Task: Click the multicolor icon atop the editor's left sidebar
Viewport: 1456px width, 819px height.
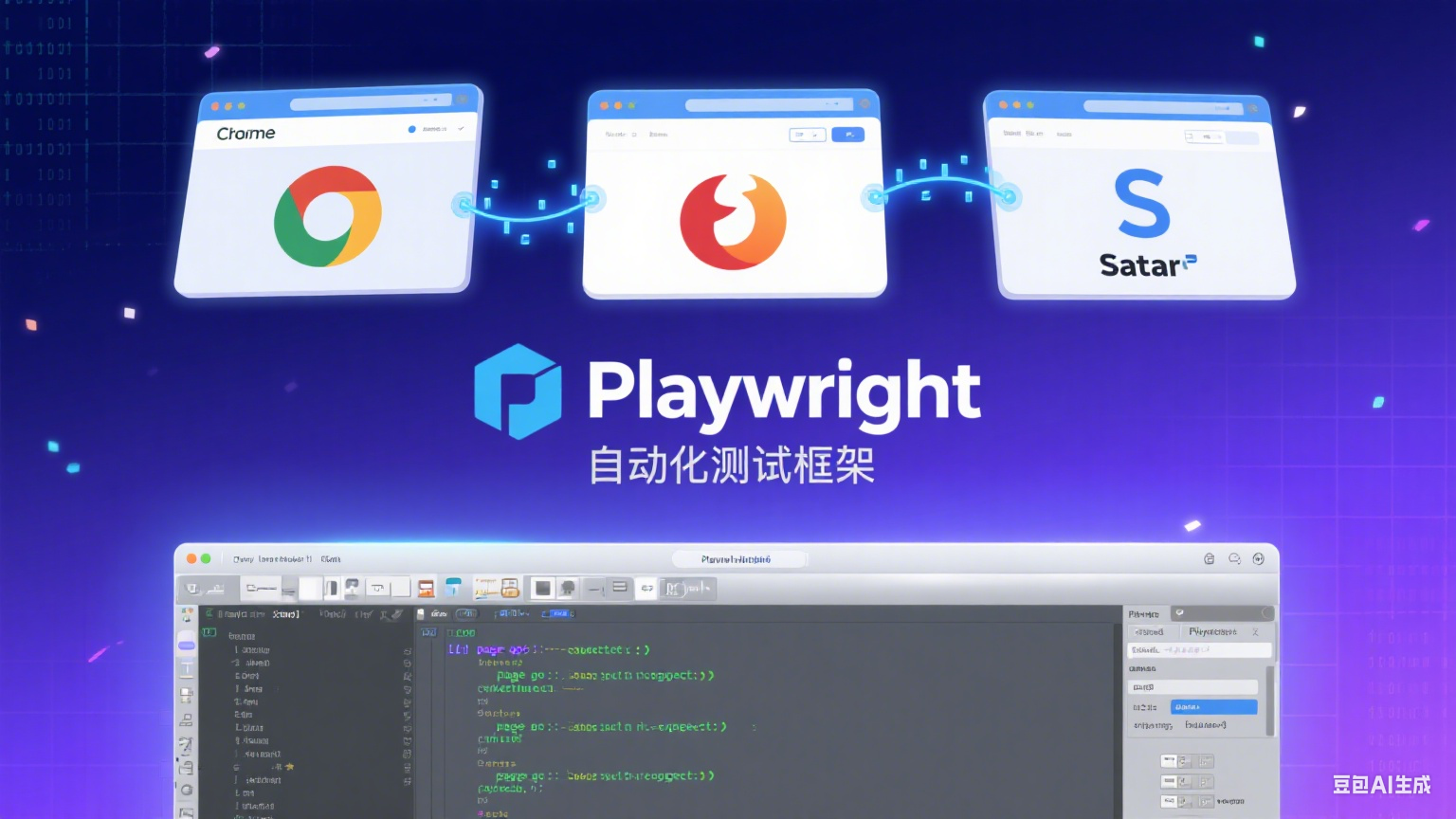Action: 188,614
